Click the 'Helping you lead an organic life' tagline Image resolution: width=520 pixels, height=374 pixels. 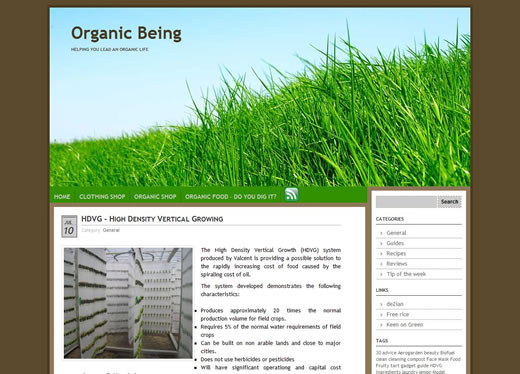coord(109,49)
